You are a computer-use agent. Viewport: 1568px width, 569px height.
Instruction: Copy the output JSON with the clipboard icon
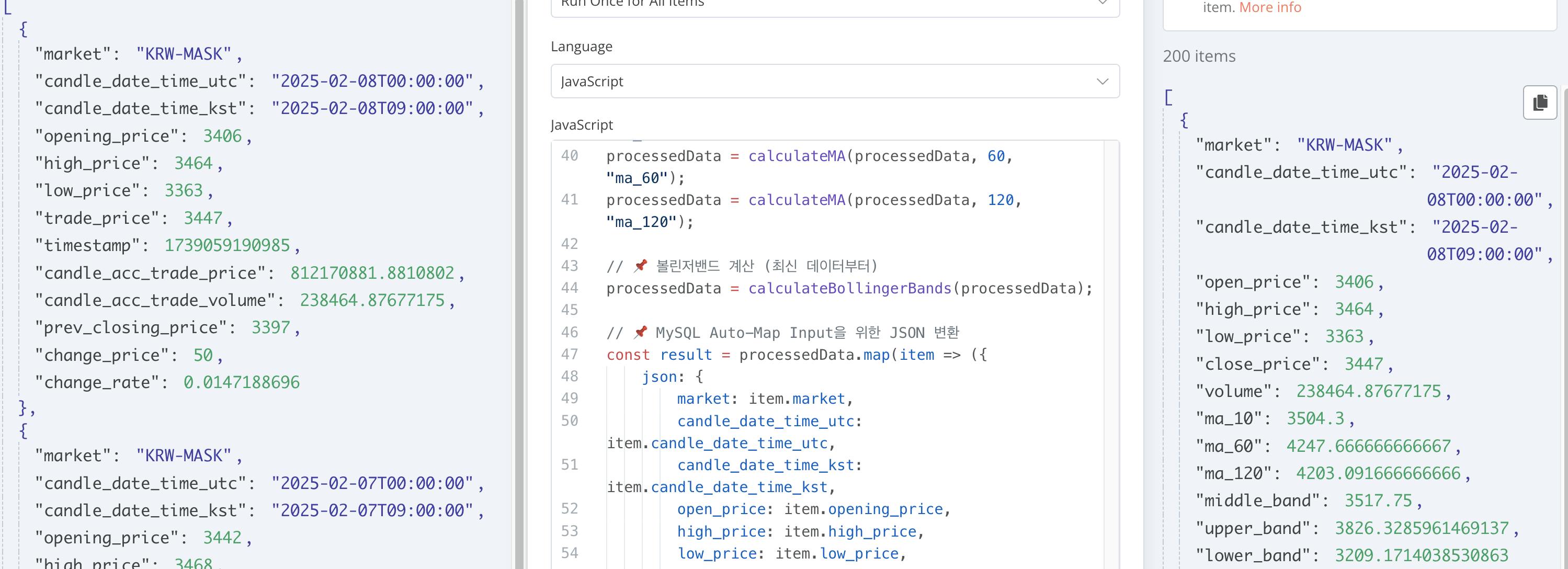1539,102
